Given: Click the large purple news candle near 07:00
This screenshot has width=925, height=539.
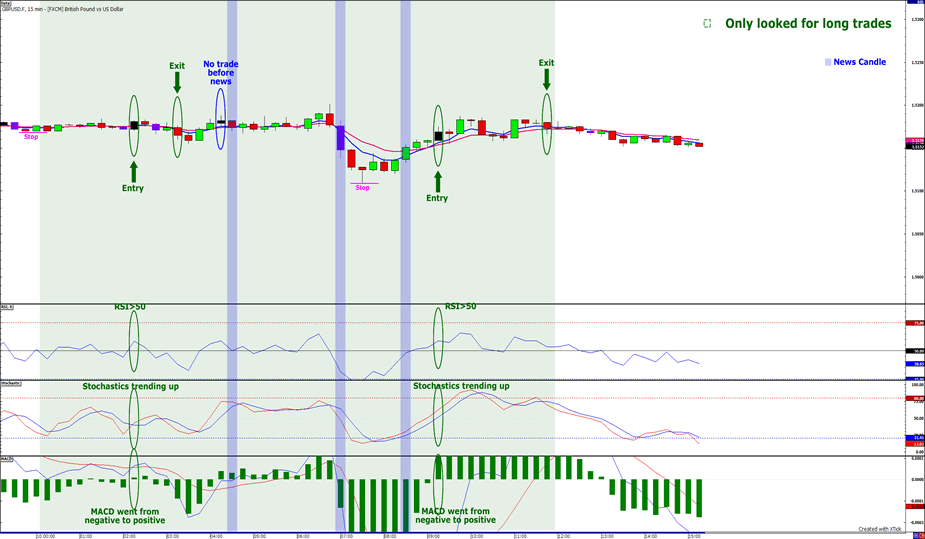Looking at the screenshot, I should (x=340, y=138).
